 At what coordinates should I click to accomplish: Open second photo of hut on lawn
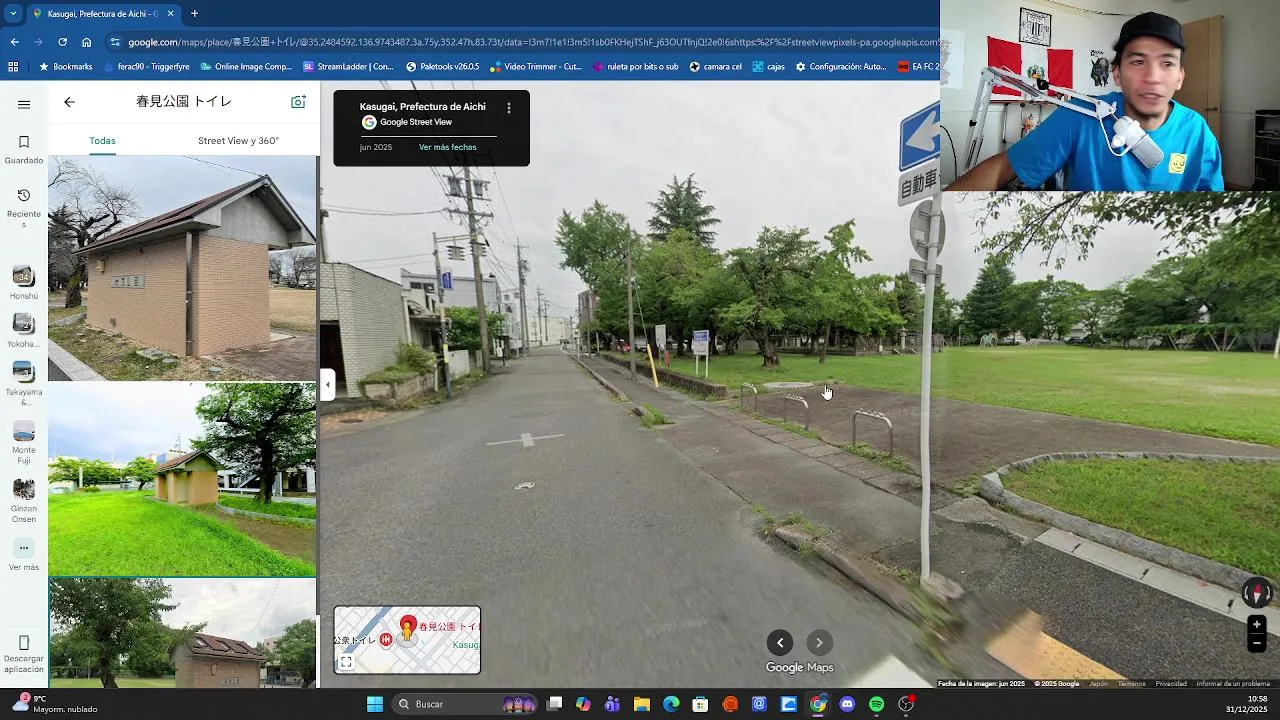182,480
